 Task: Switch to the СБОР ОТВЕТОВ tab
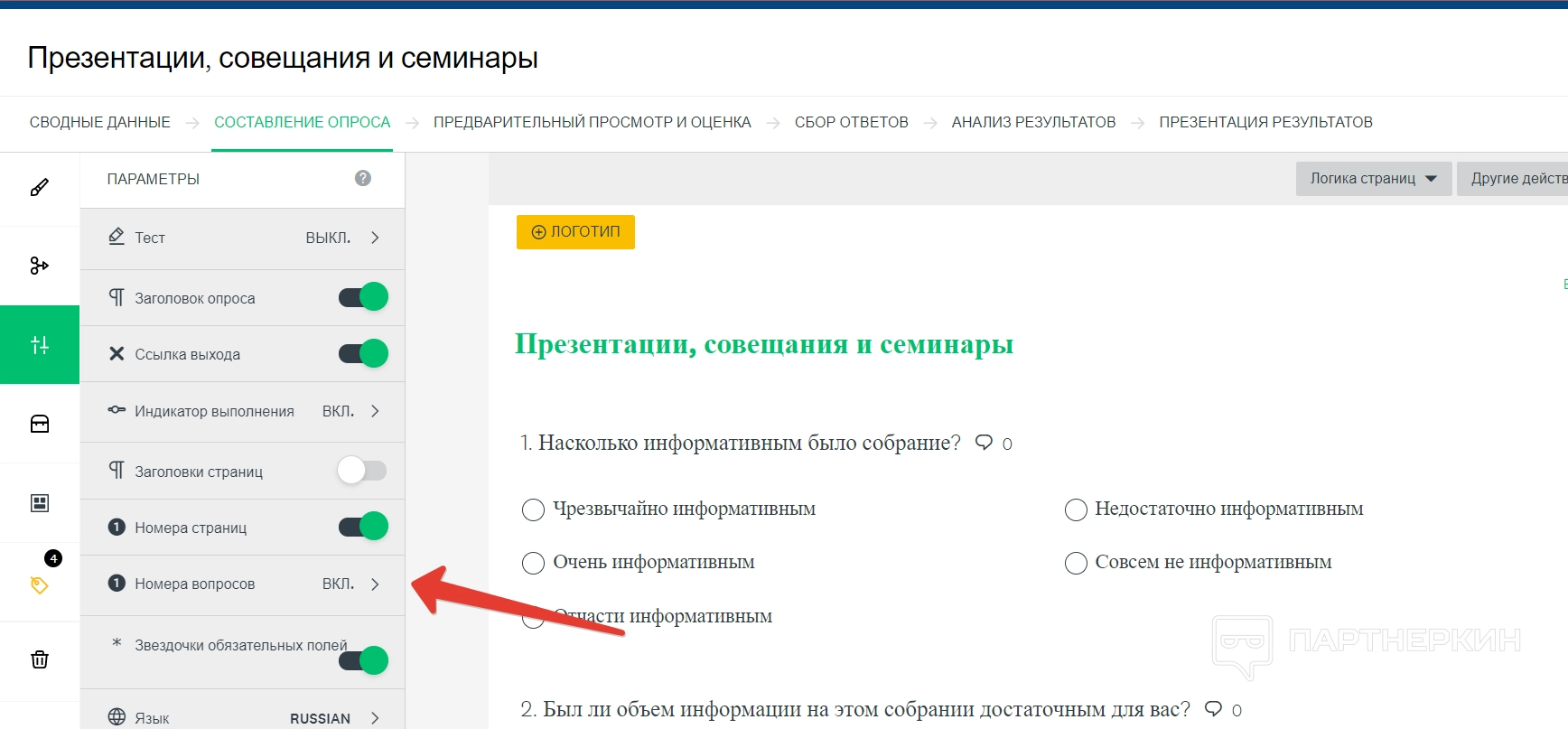(852, 122)
